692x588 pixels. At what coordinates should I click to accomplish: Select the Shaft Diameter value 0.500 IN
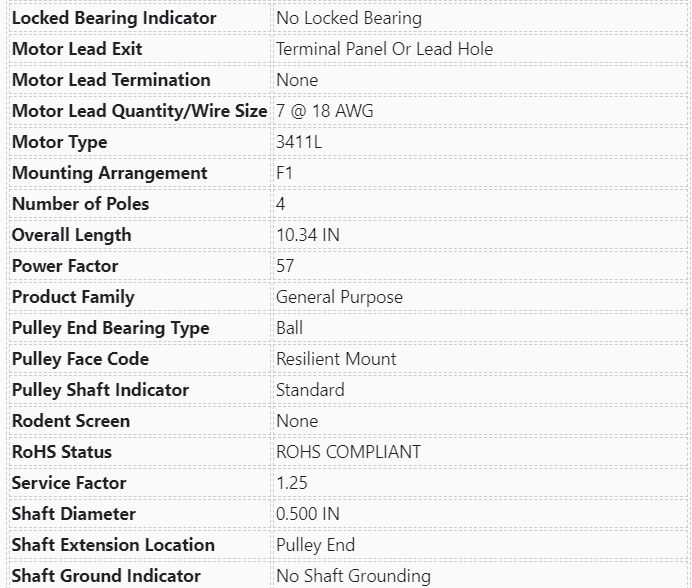pos(308,514)
